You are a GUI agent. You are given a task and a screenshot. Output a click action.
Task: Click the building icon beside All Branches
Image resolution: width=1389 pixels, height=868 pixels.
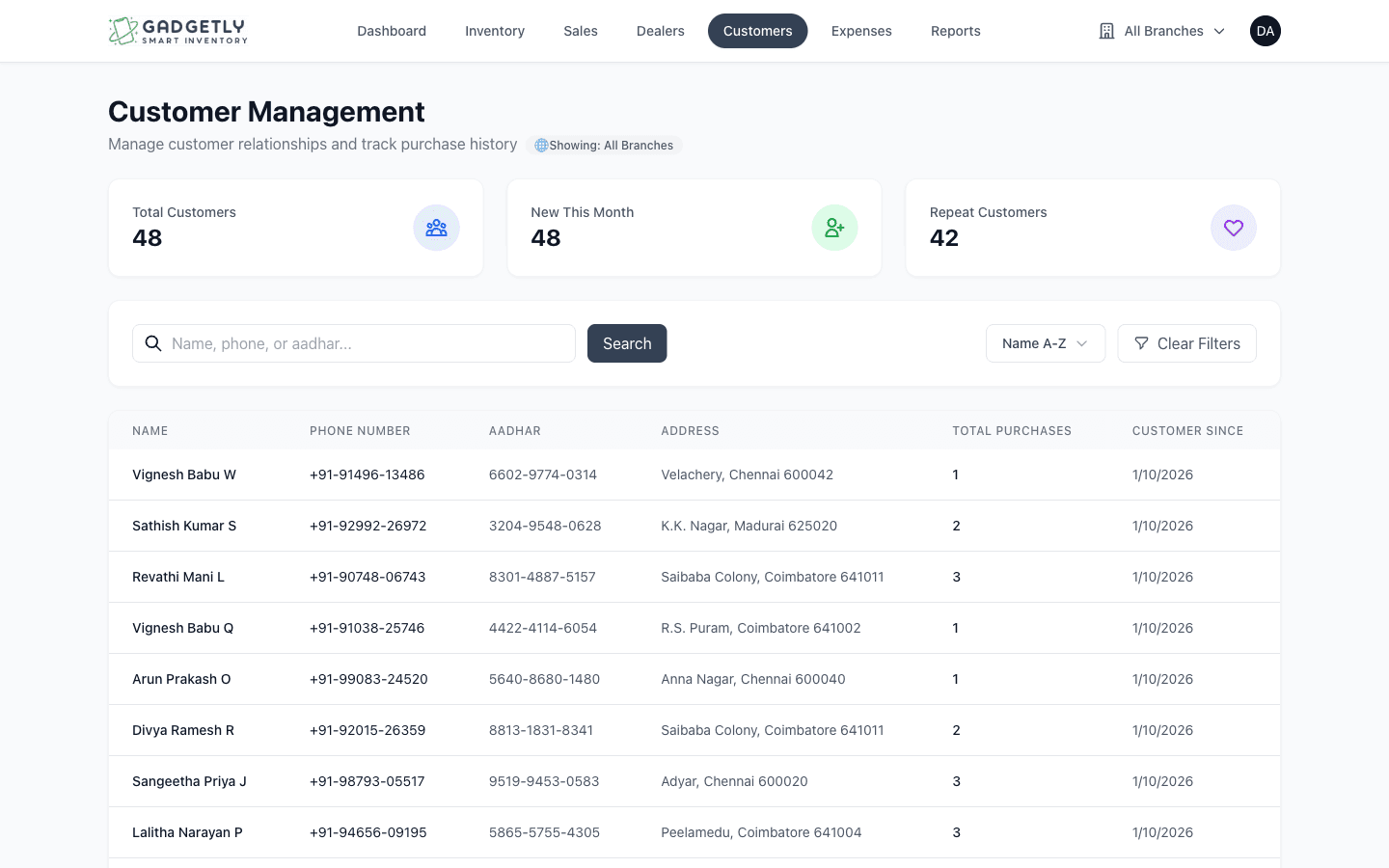click(x=1106, y=31)
